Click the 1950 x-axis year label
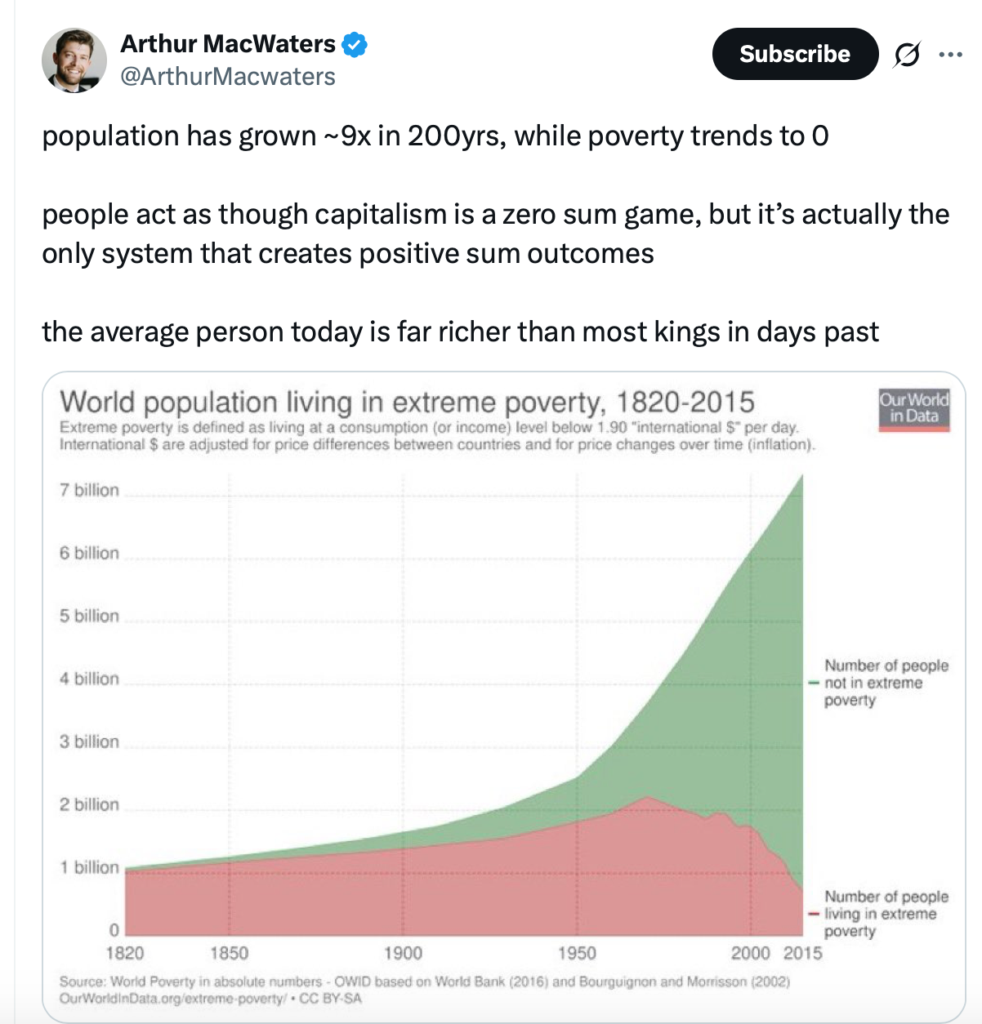 coord(577,953)
